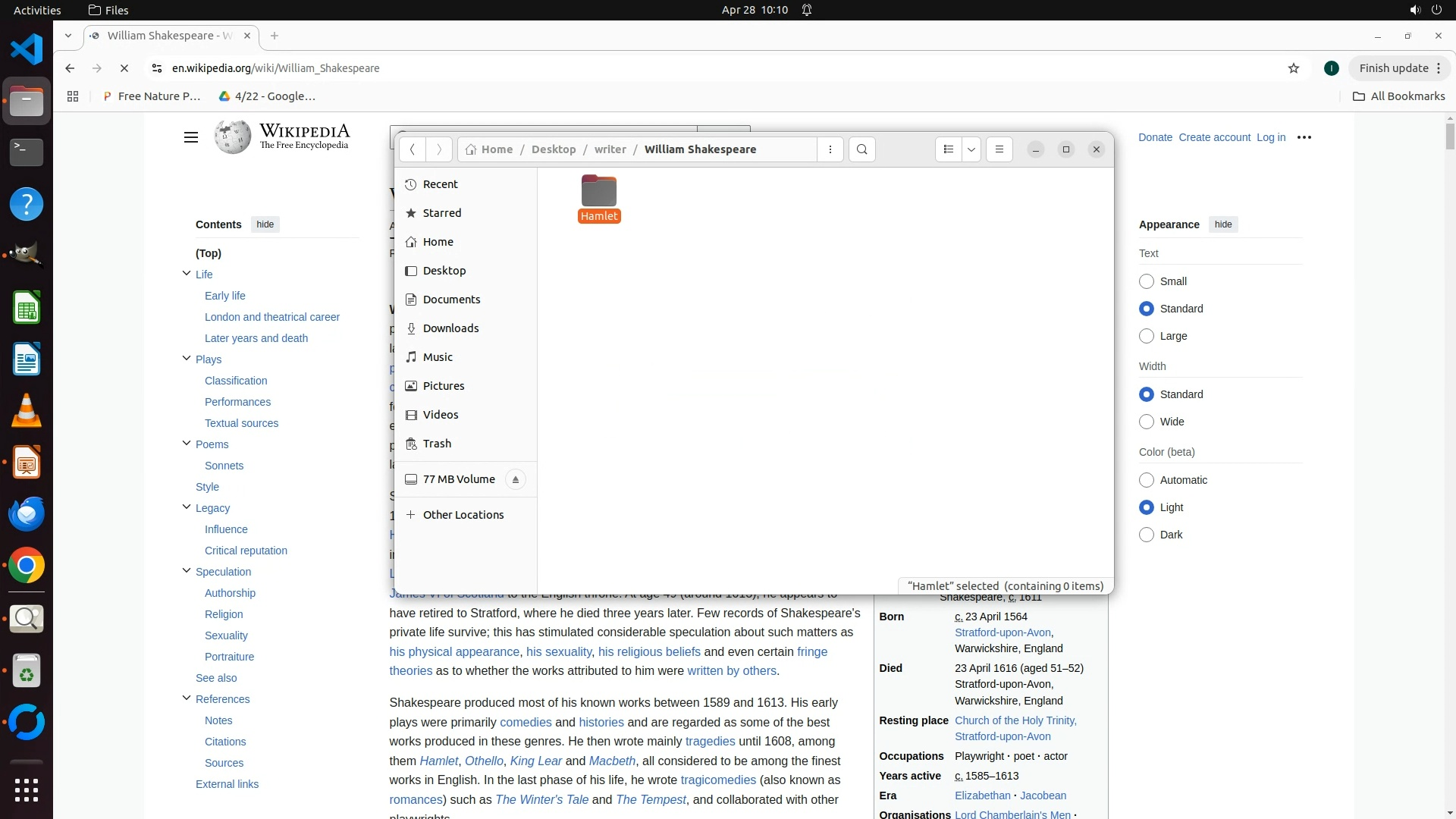Image resolution: width=1456 pixels, height=819 pixels.
Task: Click the writer breadcrumb in path bar
Action: coord(610,149)
